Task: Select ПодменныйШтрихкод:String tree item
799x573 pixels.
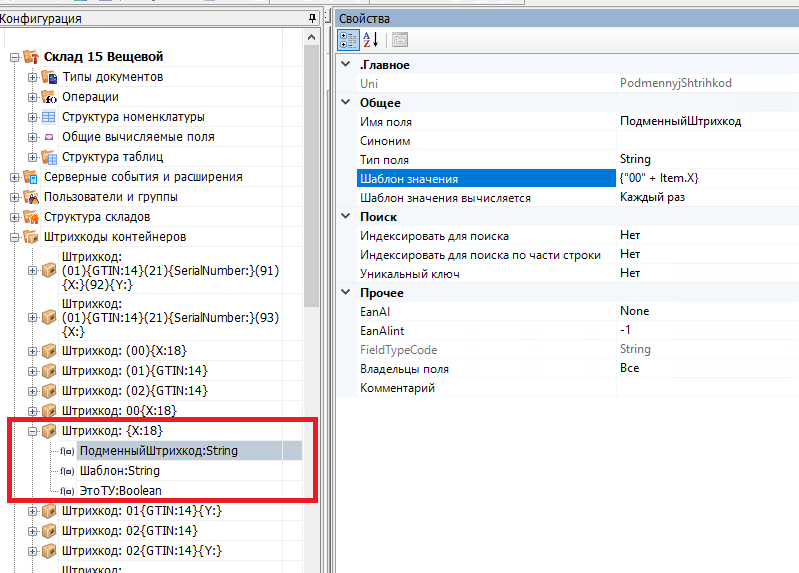Action: [x=159, y=451]
